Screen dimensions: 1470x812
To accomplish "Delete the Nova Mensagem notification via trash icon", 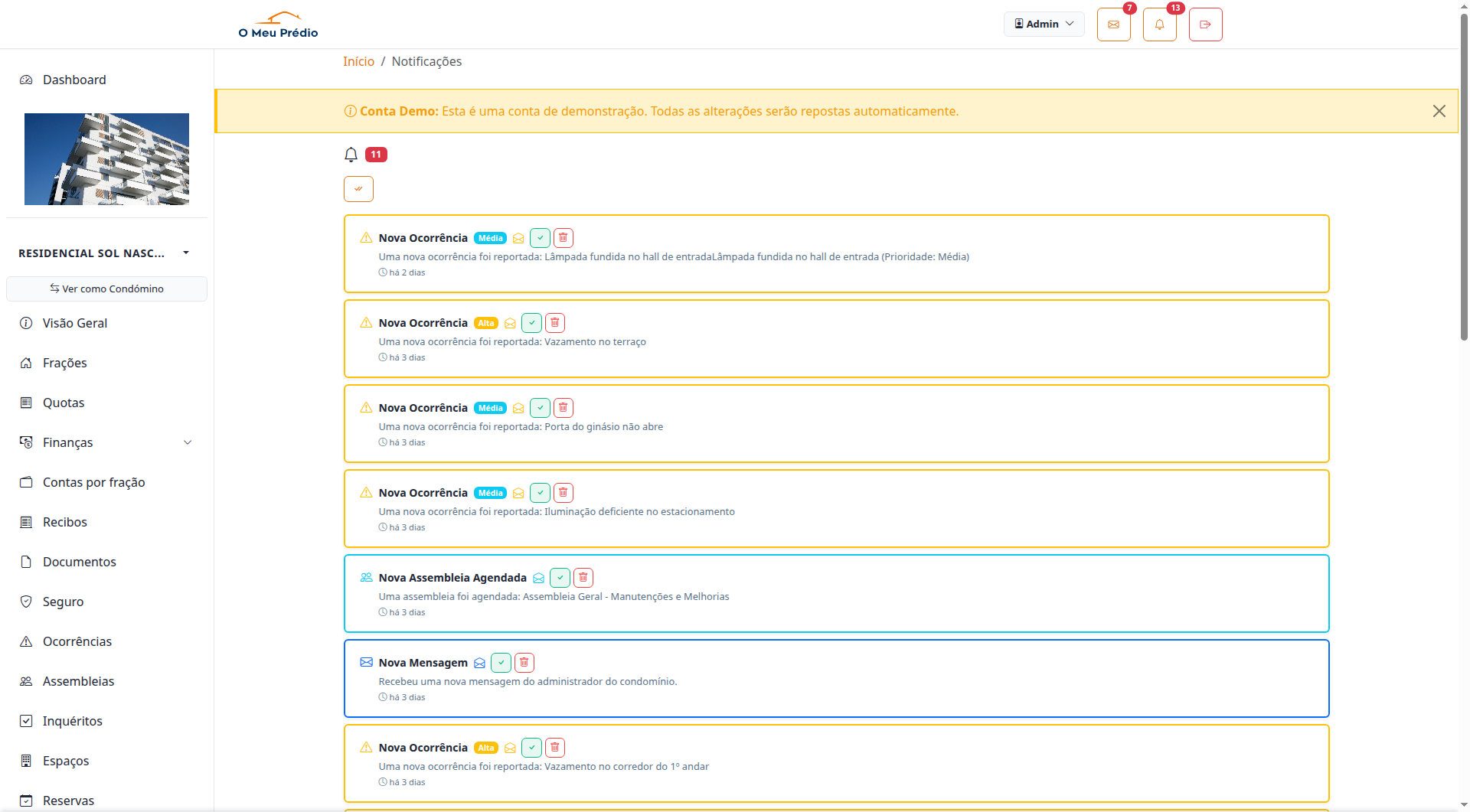I will point(524,662).
